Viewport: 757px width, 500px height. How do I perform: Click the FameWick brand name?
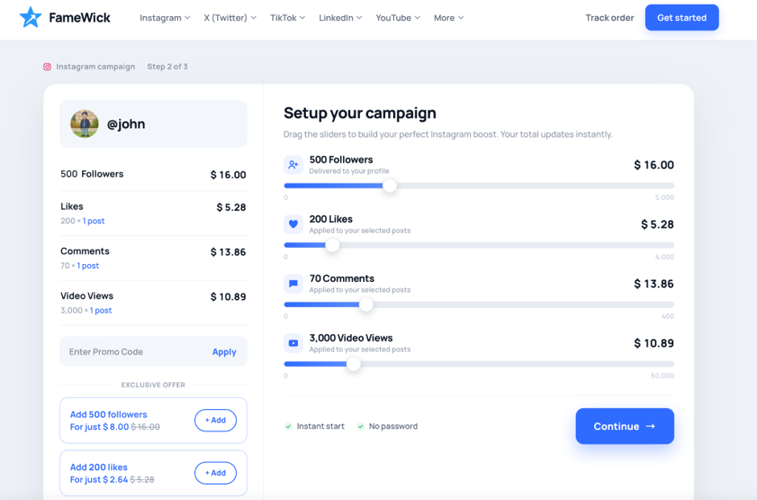pyautogui.click(x=80, y=18)
